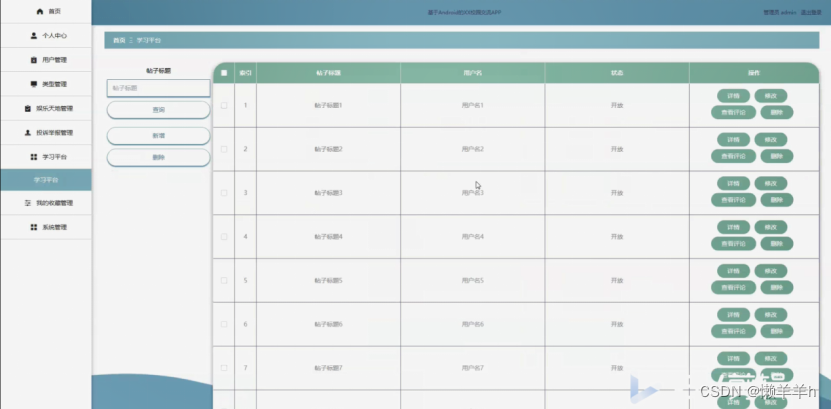This screenshot has width=831, height=409.
Task: Open 系统管理 via its grid icon
Action: click(34, 227)
